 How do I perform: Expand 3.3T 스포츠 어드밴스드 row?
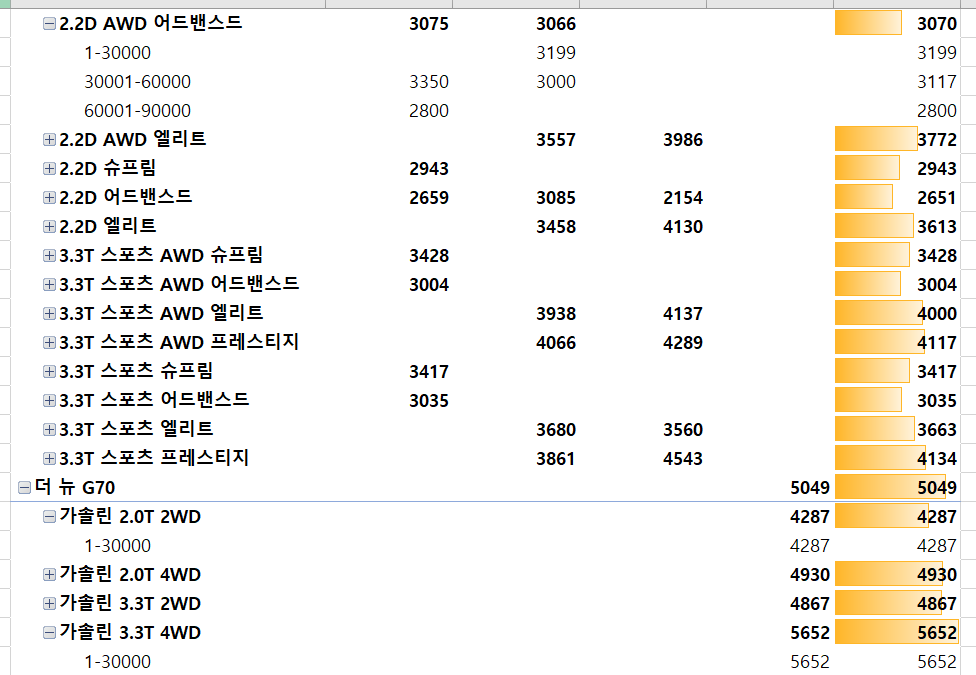coord(49,400)
